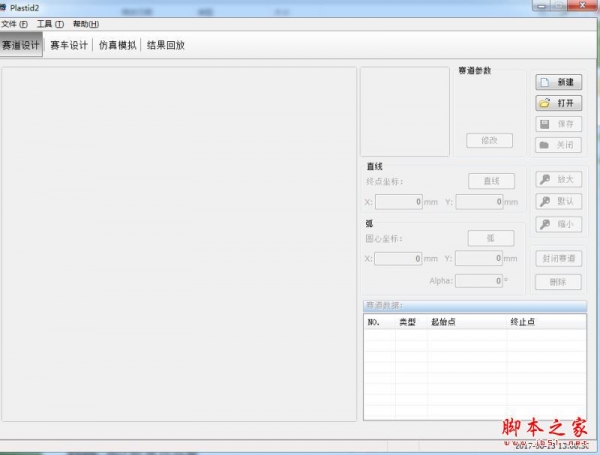Click the 起始点 column header
Image resolution: width=600 pixels, height=455 pixels.
(467, 322)
